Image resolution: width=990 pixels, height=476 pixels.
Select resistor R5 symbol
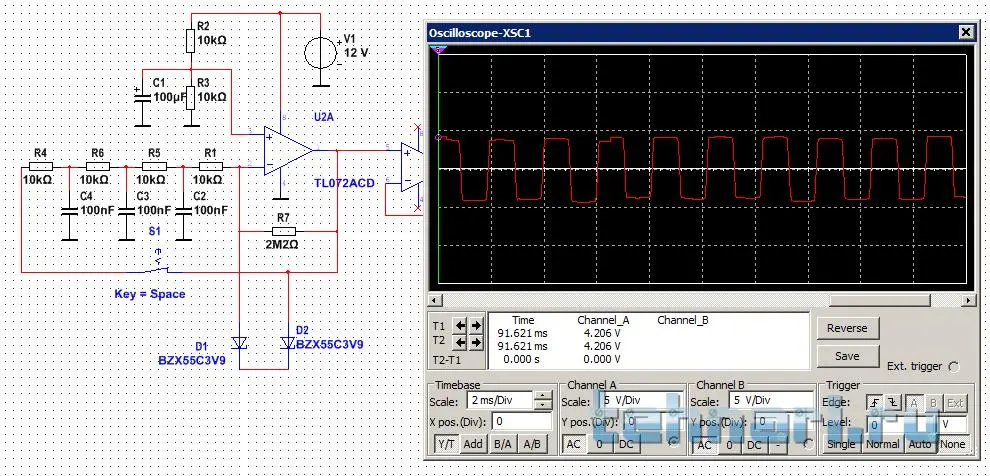154,167
